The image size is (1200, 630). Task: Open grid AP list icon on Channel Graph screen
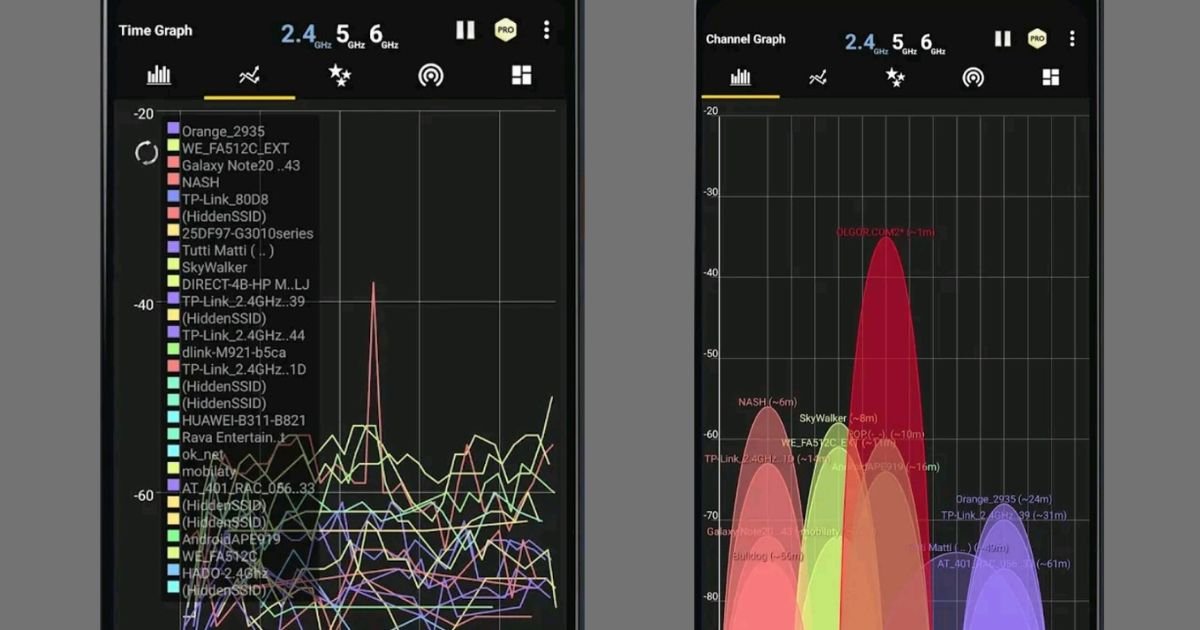[x=1050, y=77]
